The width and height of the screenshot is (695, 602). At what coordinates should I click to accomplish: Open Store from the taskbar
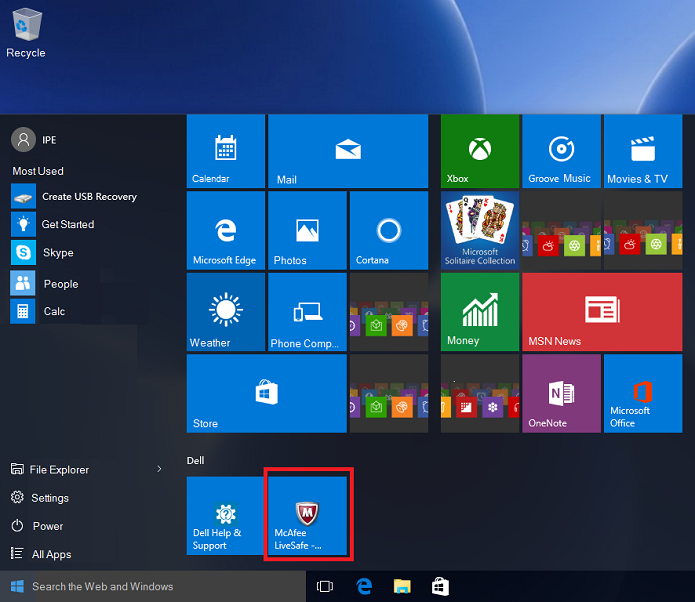(x=440, y=586)
